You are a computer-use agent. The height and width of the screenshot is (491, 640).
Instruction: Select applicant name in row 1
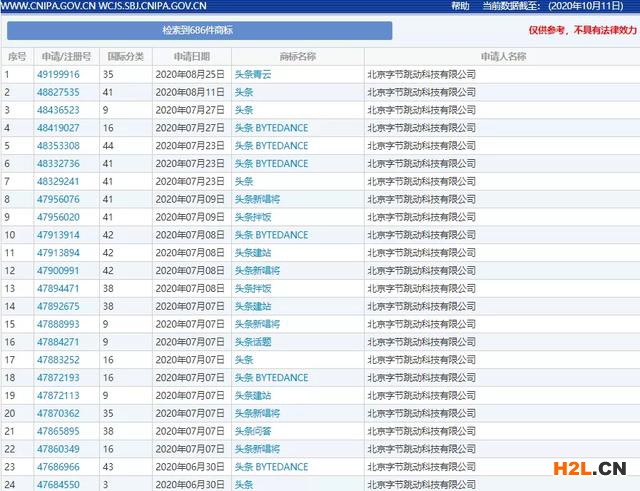pyautogui.click(x=422, y=74)
